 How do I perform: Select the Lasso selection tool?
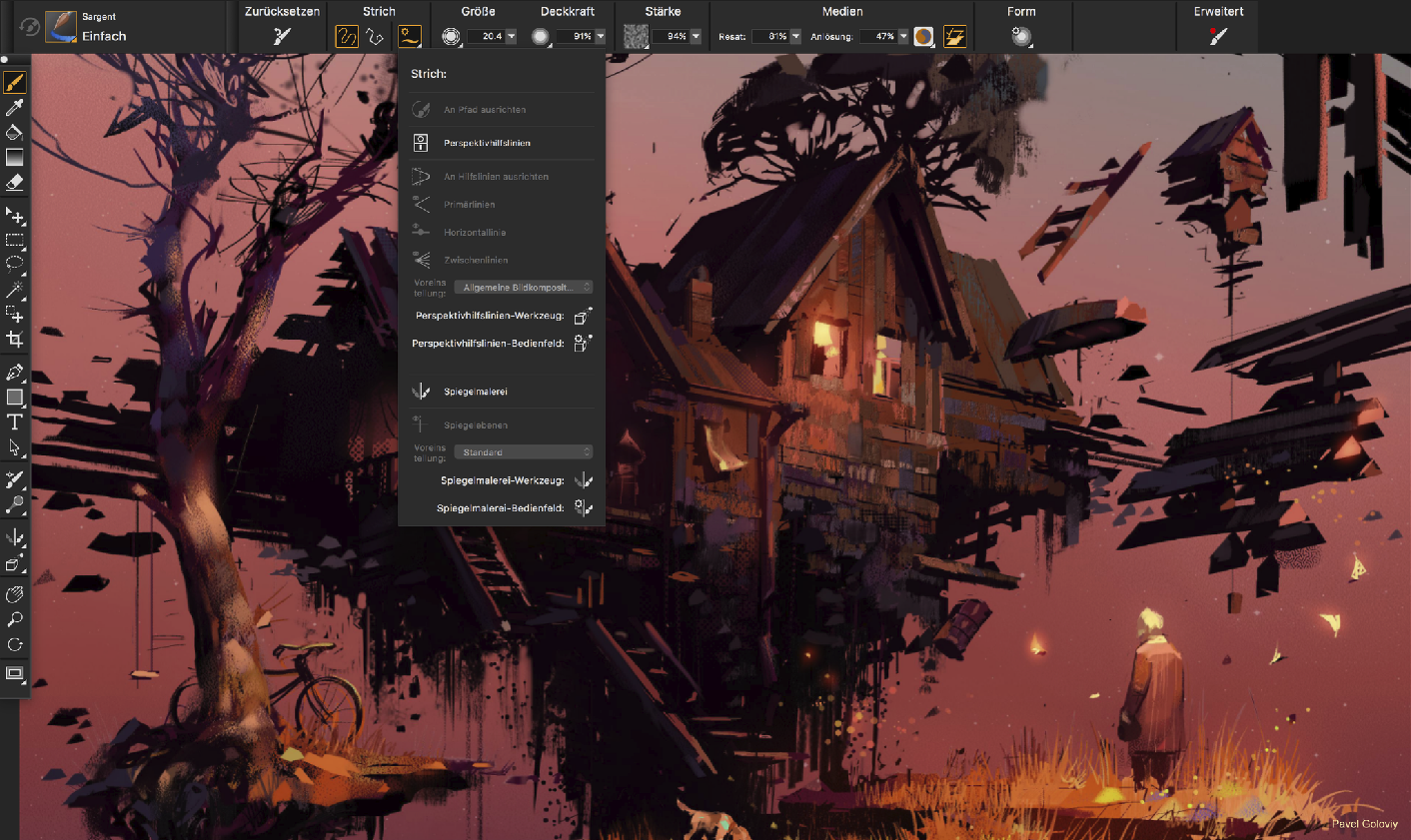(14, 264)
